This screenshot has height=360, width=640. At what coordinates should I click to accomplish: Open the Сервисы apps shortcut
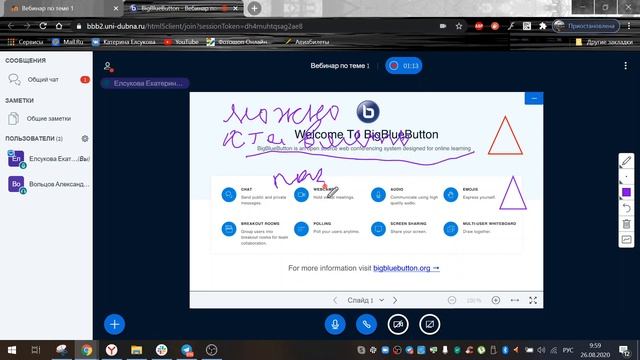25,42
